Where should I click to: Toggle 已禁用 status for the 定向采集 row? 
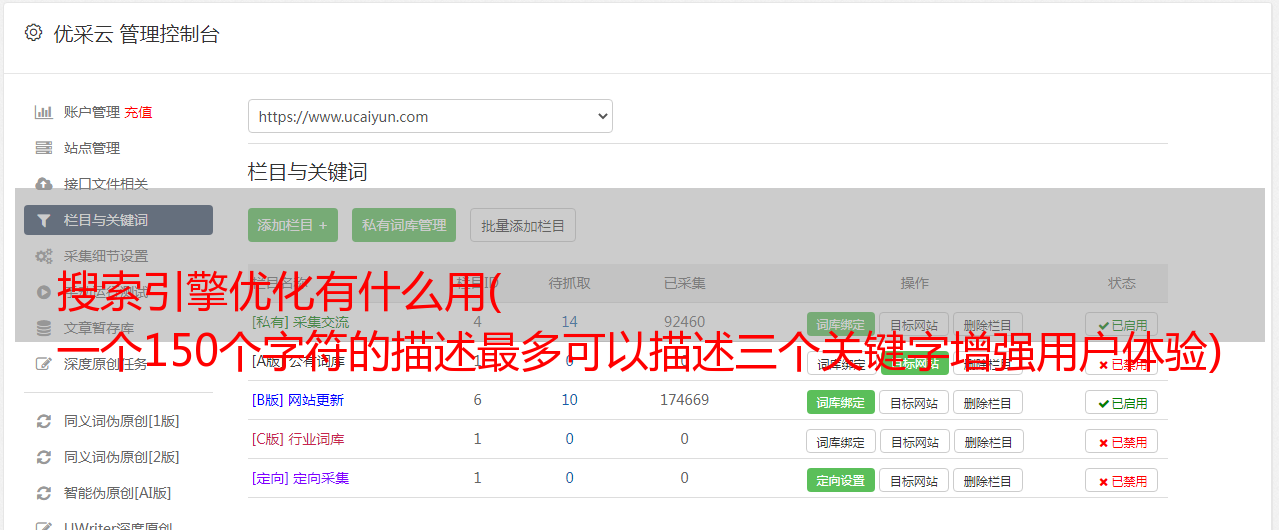point(1122,480)
